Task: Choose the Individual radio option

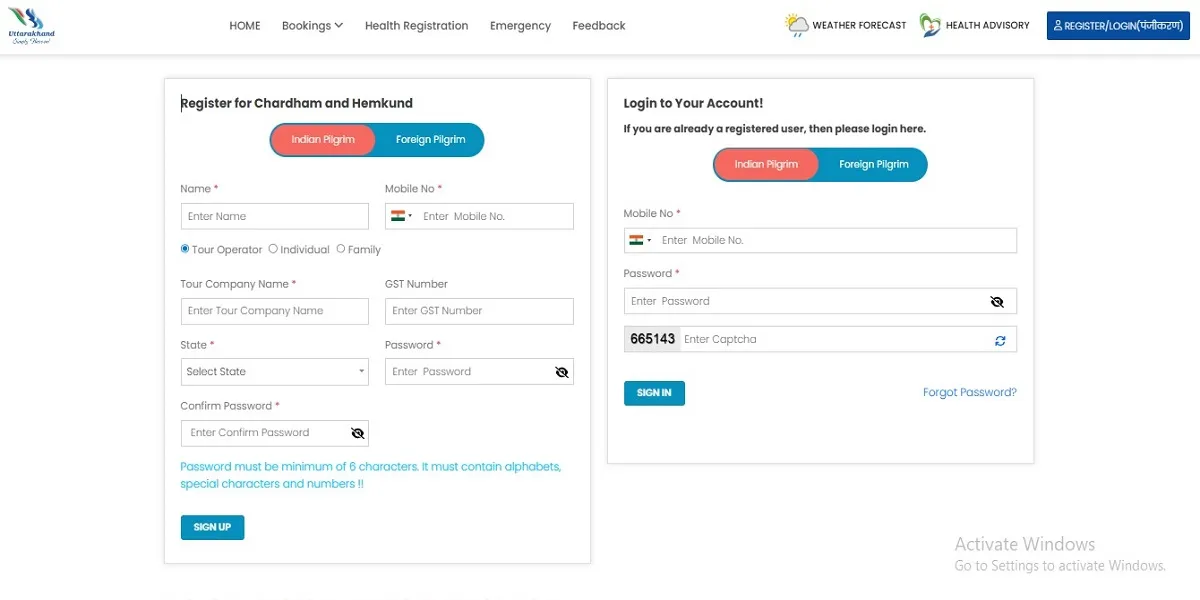Action: [273, 249]
